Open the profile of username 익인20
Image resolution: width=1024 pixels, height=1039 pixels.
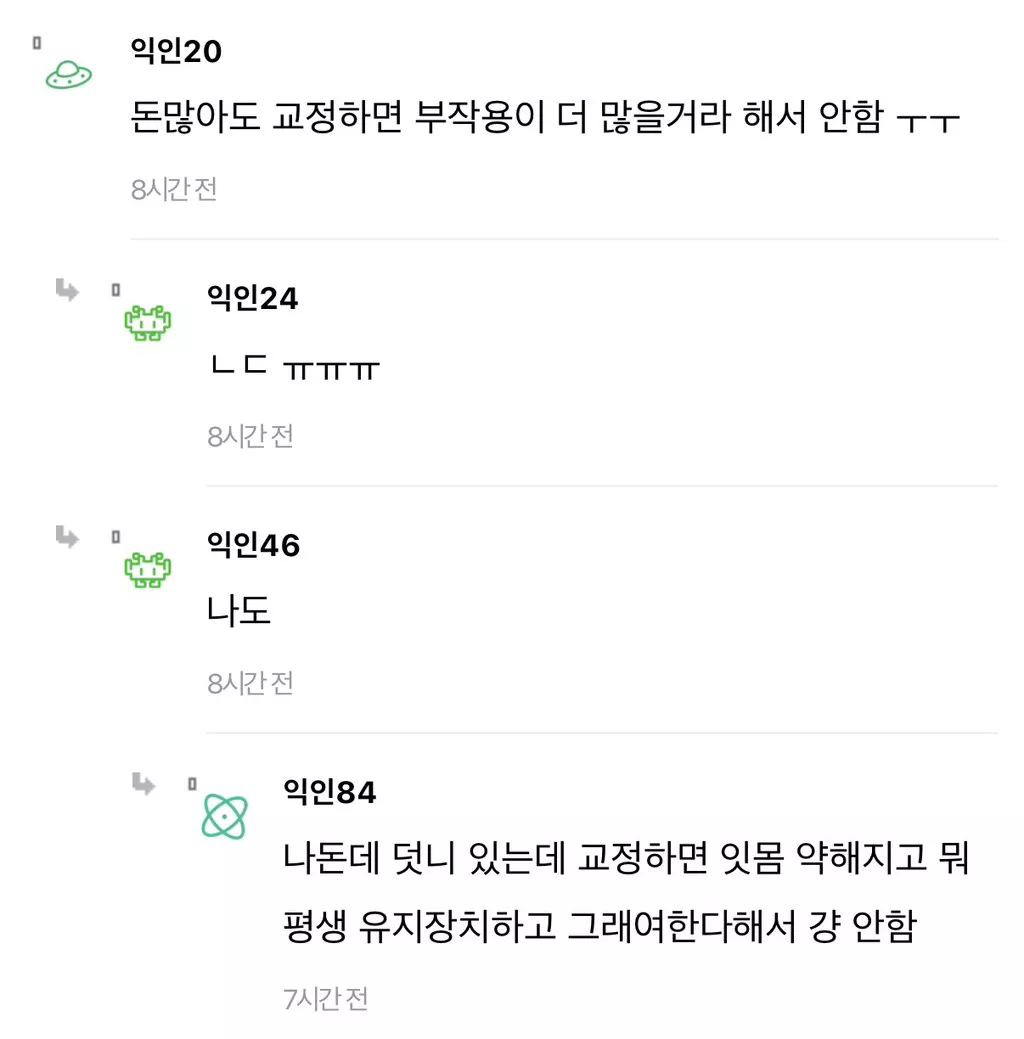point(176,50)
